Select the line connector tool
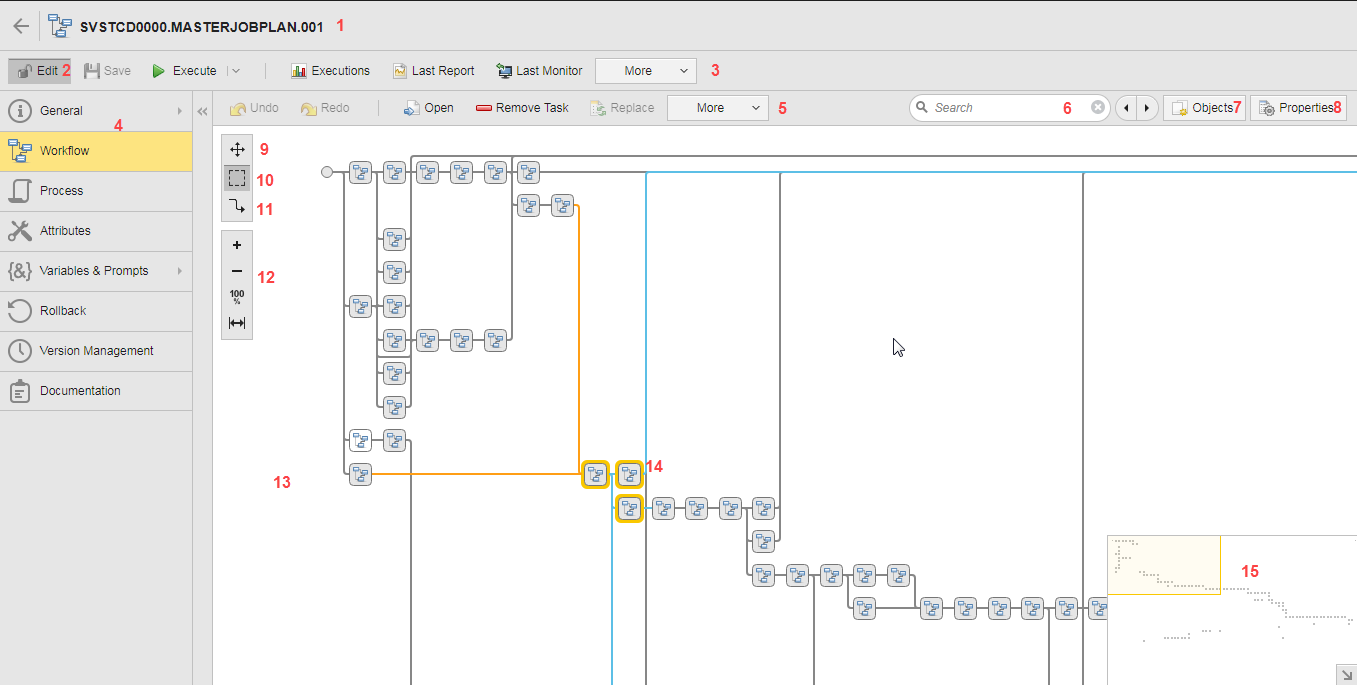1357x685 pixels. click(237, 208)
